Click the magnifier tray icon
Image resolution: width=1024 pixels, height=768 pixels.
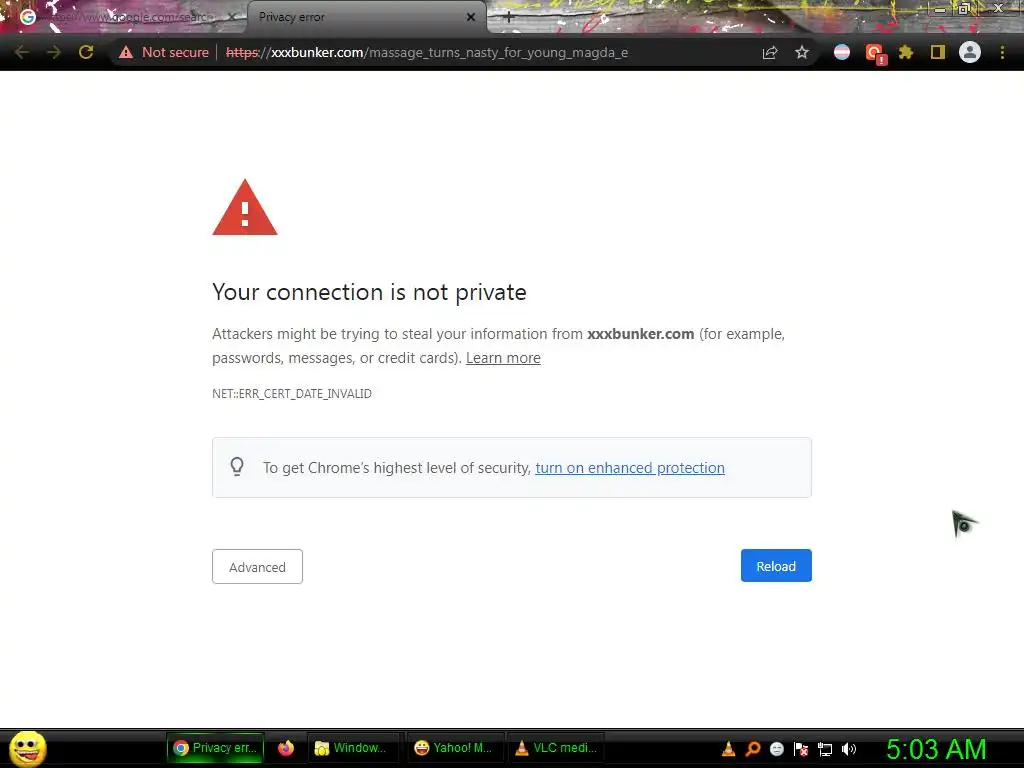(x=752, y=749)
